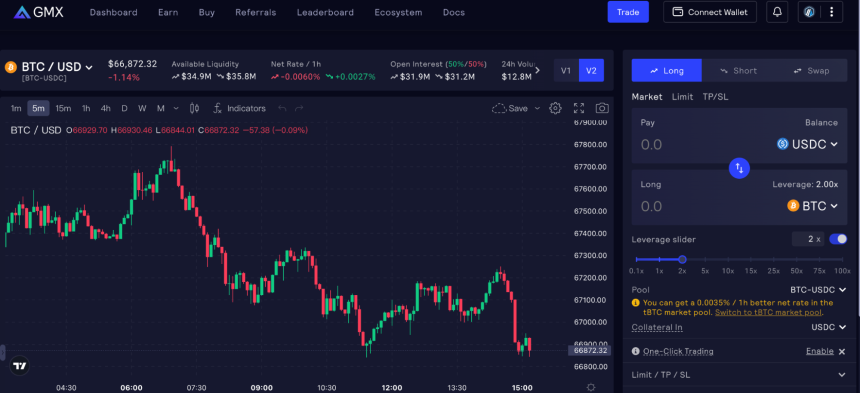Open the Save layout dropdown arrow

(538, 109)
